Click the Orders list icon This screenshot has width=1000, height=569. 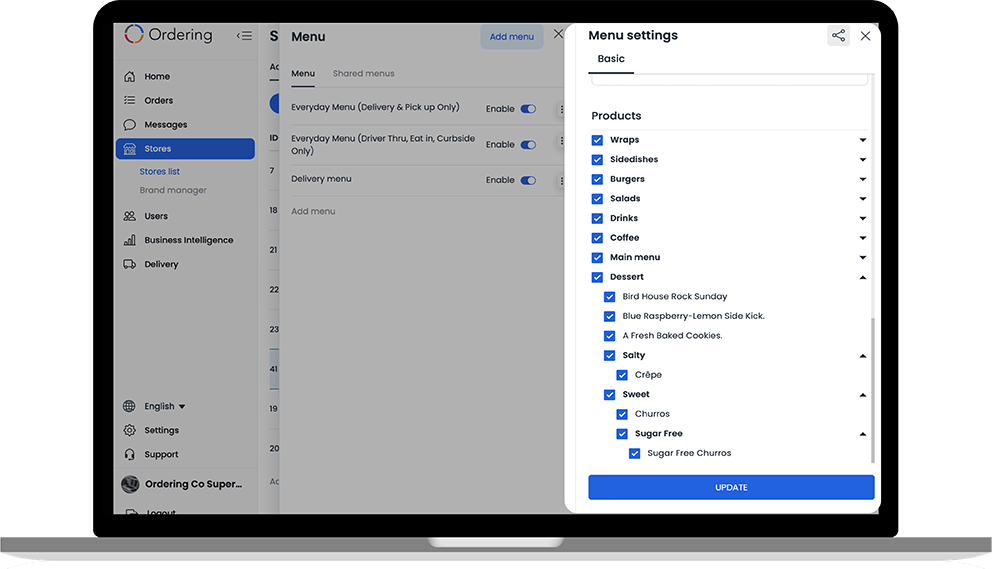129,100
